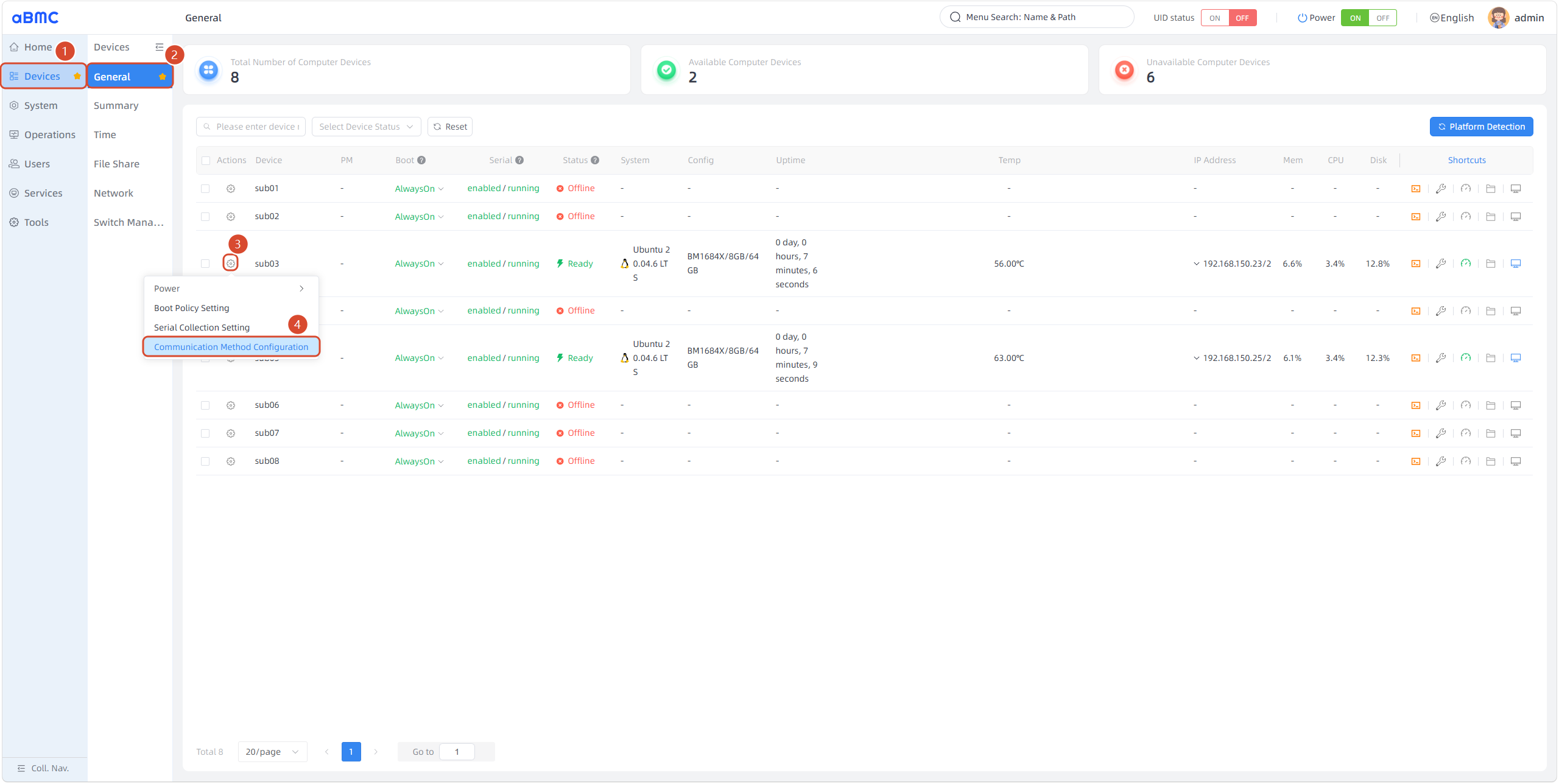Open the green gauge monitor for sub03

click(x=1466, y=264)
